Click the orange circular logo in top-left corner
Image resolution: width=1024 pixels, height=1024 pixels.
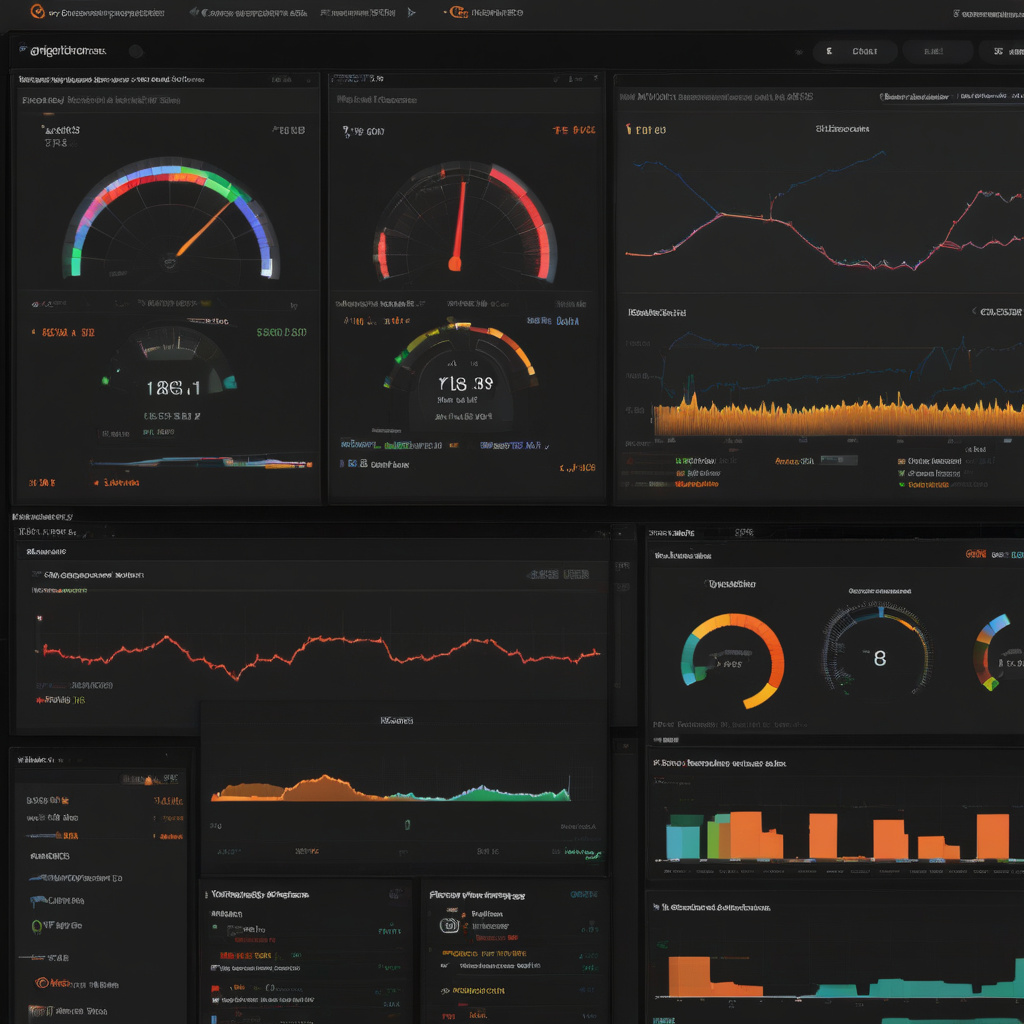38,12
